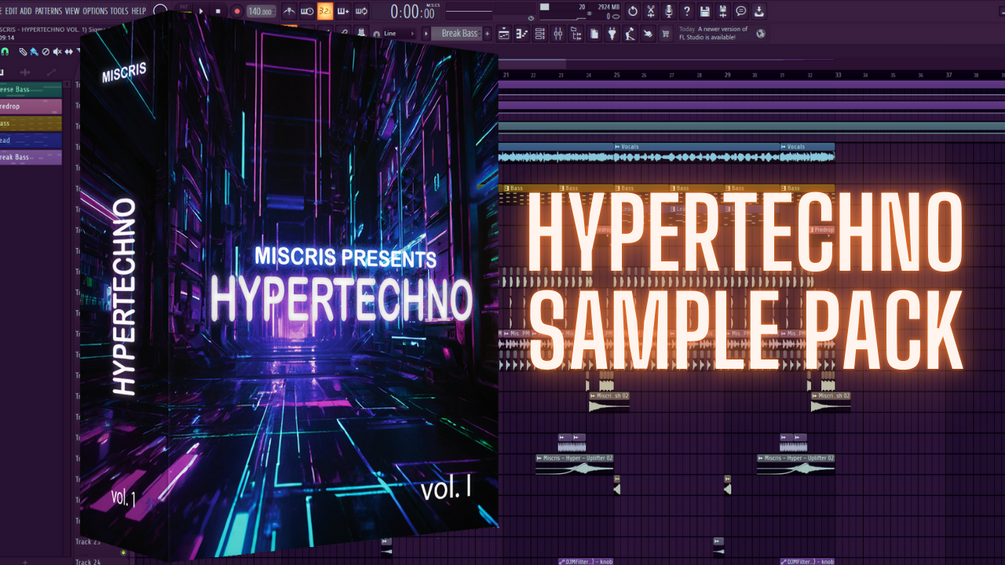This screenshot has width=1005, height=565.
Task: Click the download content library icon
Action: coord(759,11)
